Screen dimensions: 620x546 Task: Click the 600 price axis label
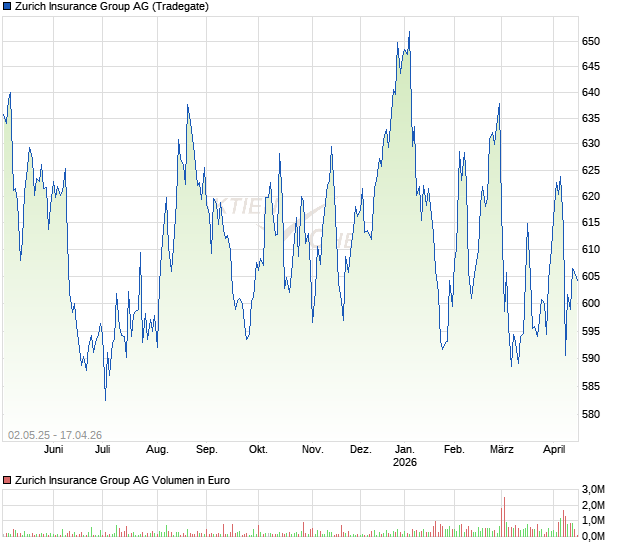591,304
